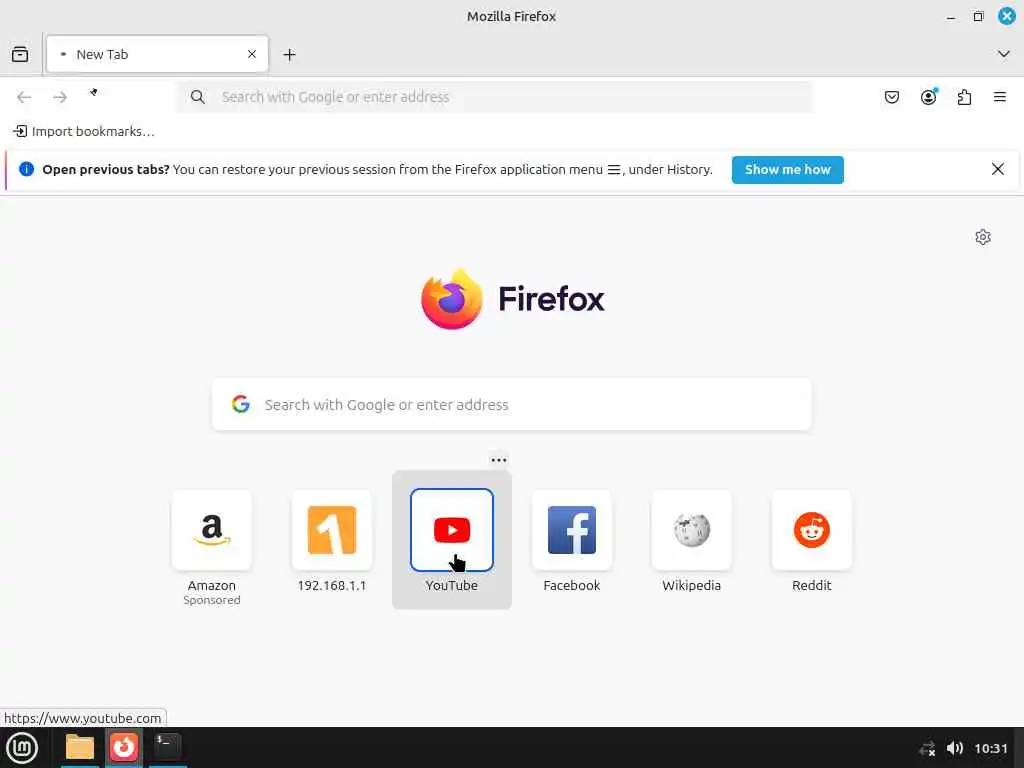Open the Wikipedia shortcut tile

coord(692,530)
